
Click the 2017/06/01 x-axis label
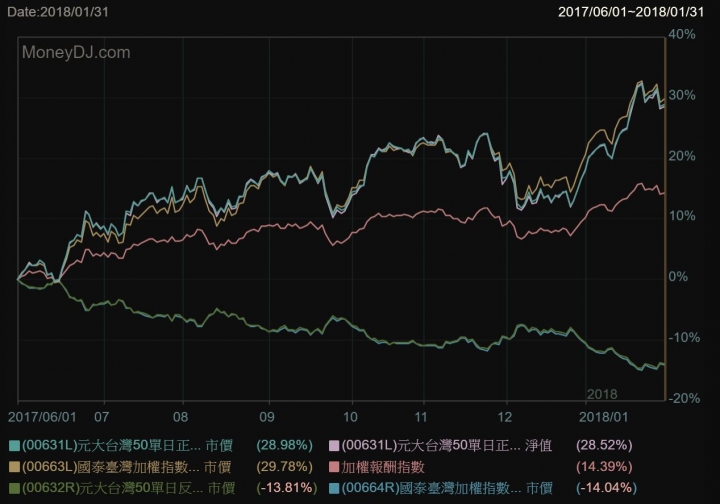pyautogui.click(x=42, y=417)
